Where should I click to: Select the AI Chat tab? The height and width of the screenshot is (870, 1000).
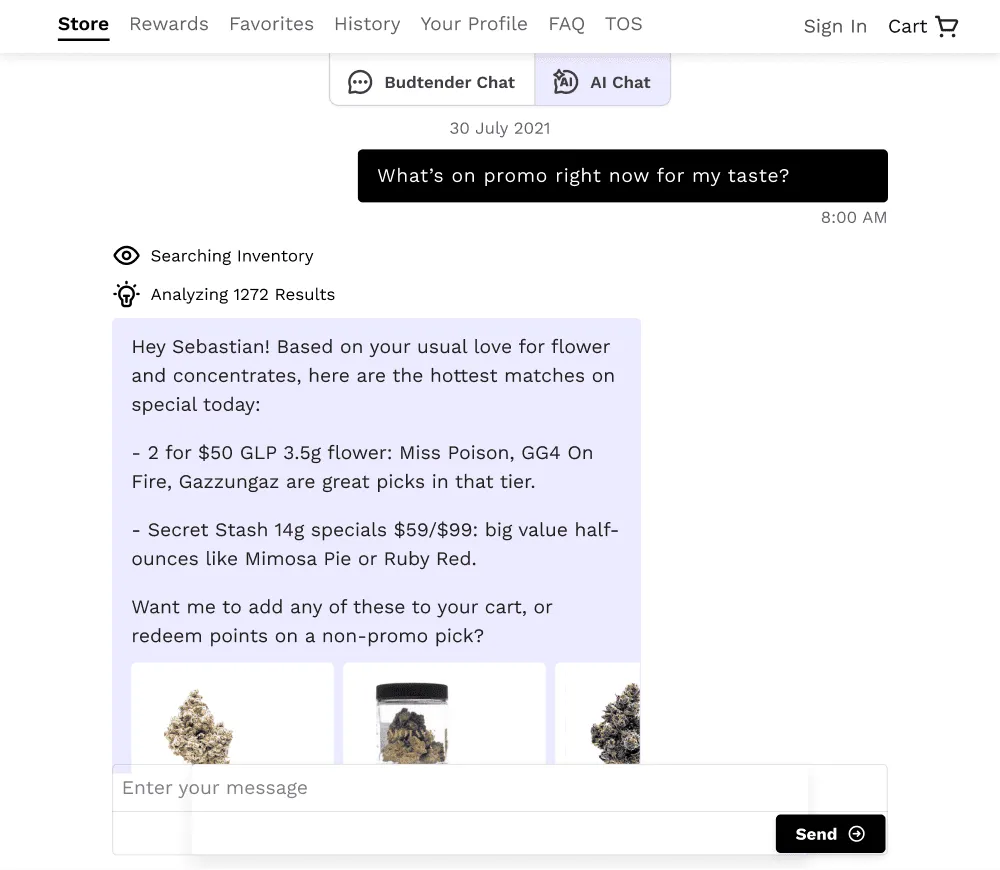602,80
